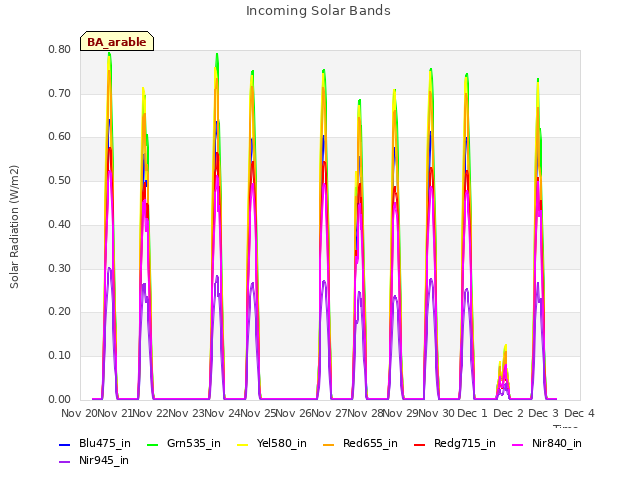Select the Yel580_in legend entry
This screenshot has height=480, width=640.
coord(272,444)
